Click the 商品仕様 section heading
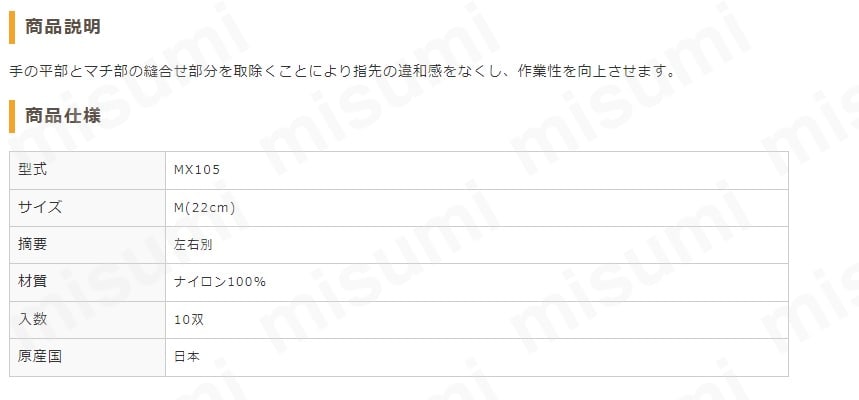The image size is (859, 400). [x=62, y=116]
